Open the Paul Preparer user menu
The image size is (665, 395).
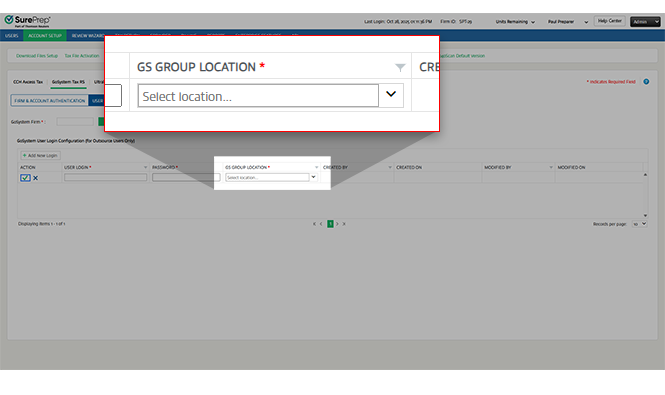pyautogui.click(x=568, y=22)
